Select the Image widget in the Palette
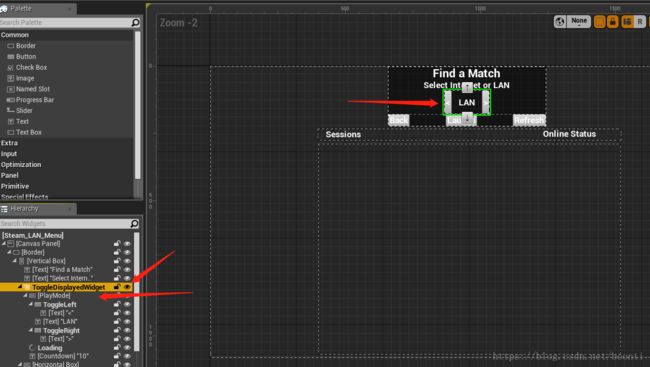 pyautogui.click(x=25, y=78)
